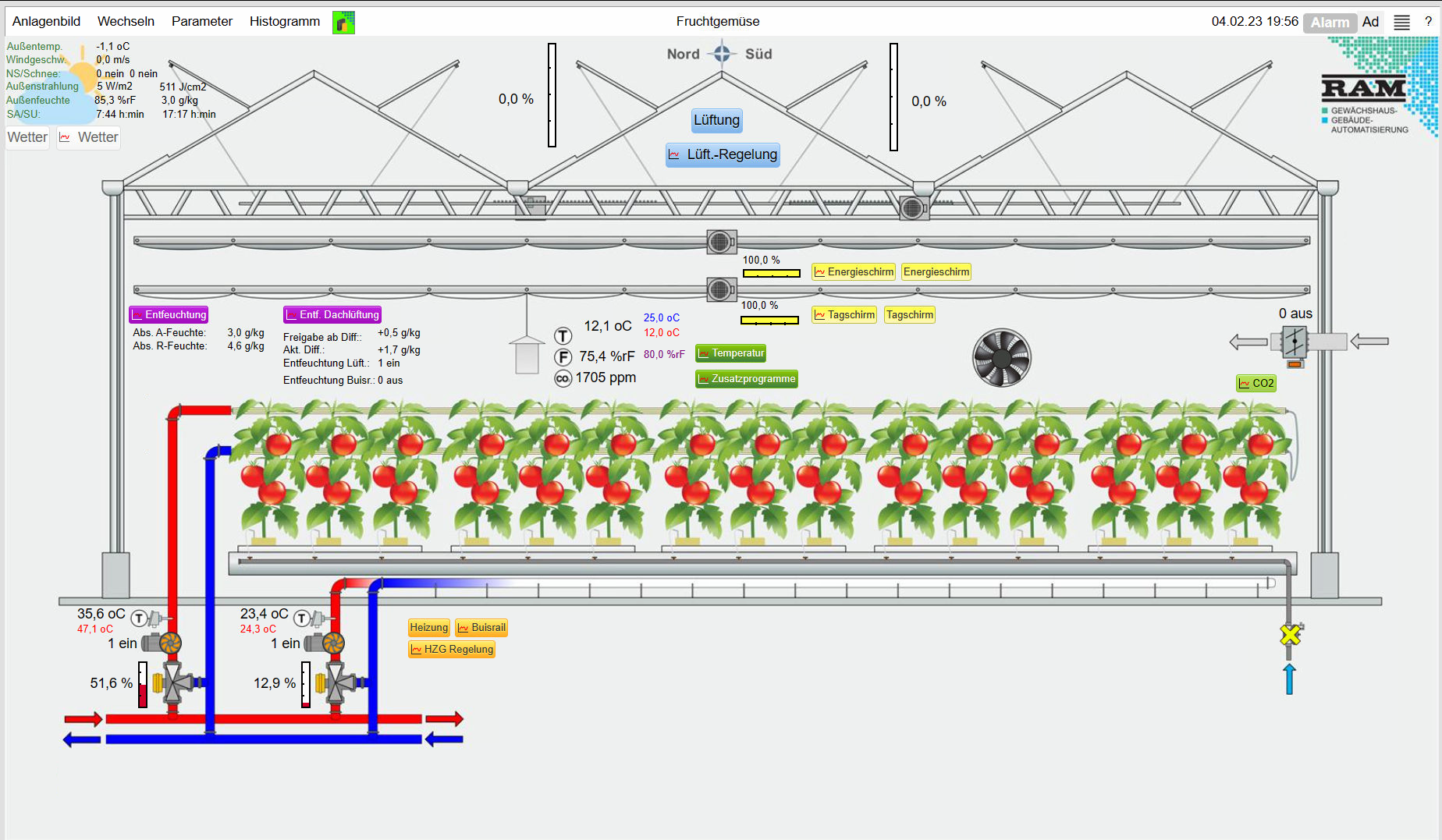Screen dimensions: 1442x840
Task: Open the Anlagenbild menu
Action: [46, 22]
